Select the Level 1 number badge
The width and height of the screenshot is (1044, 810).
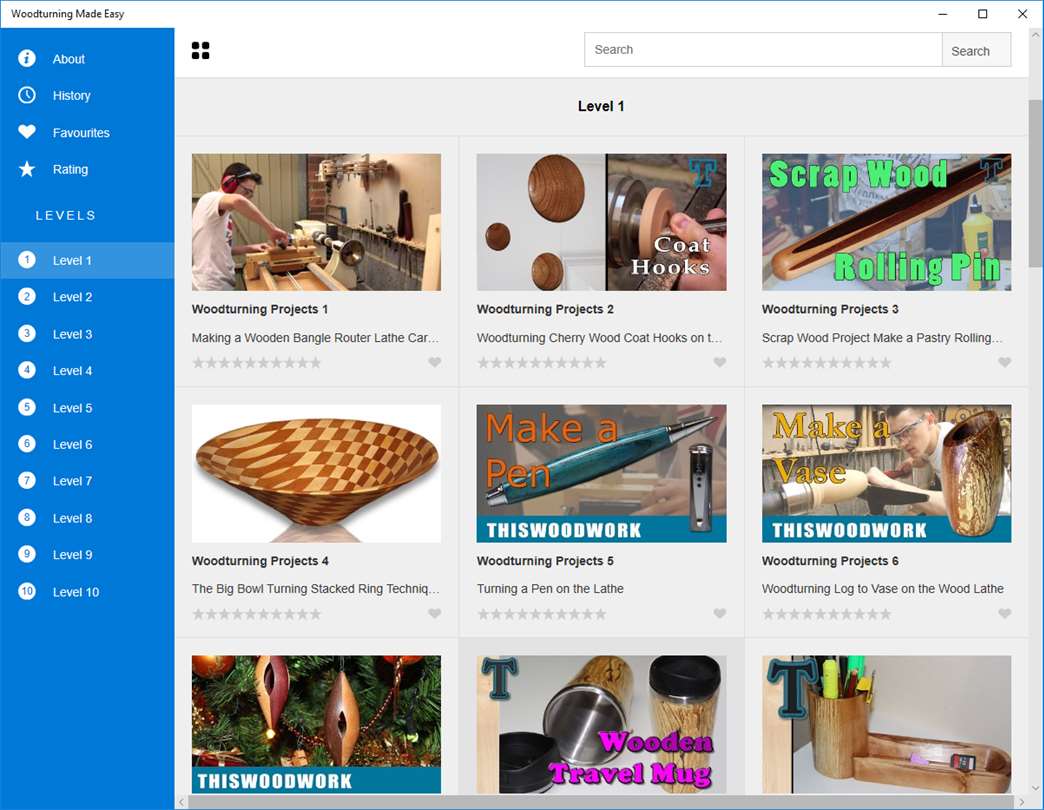(x=27, y=260)
